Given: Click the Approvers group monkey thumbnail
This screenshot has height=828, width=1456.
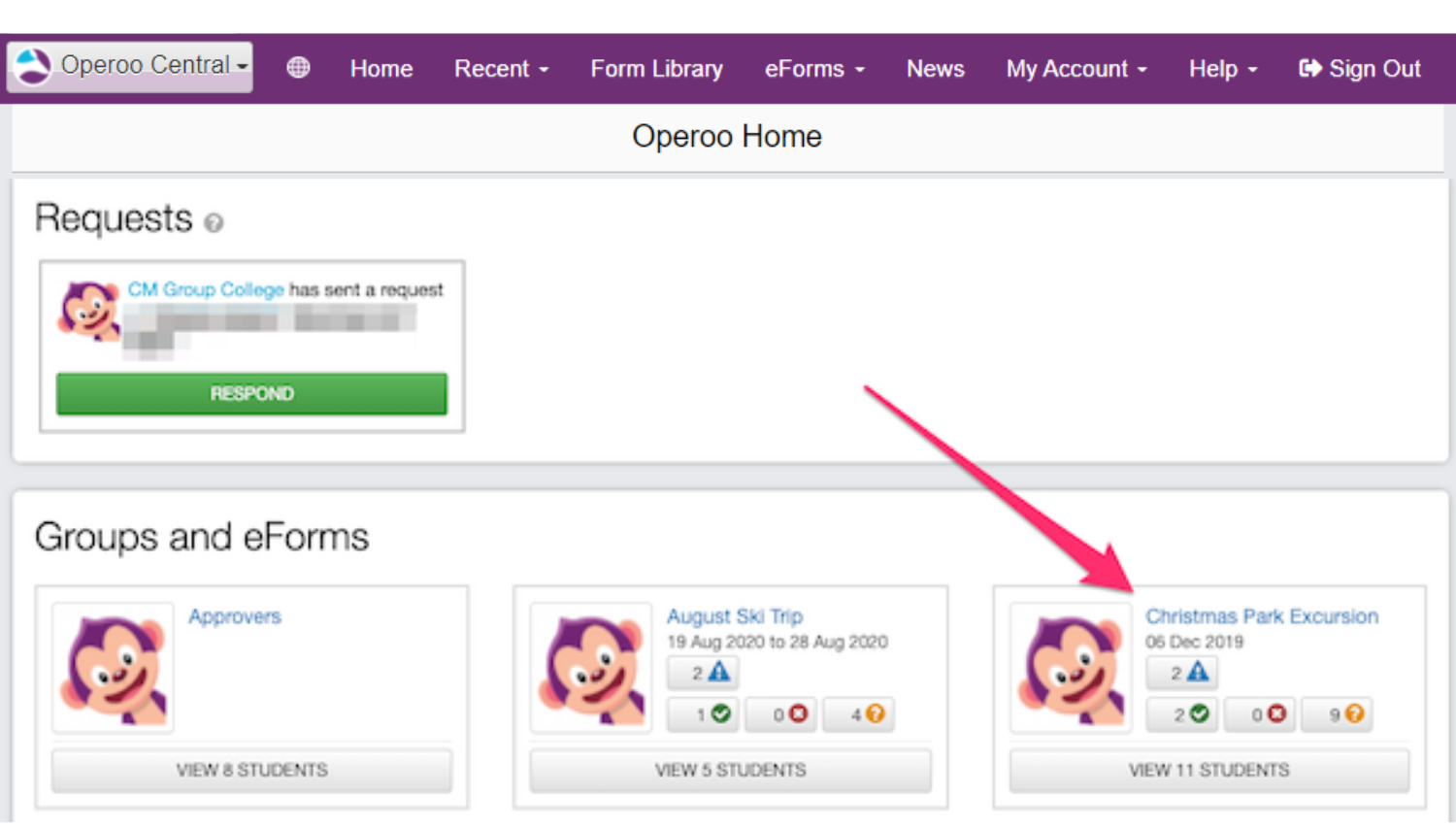Looking at the screenshot, I should (x=114, y=668).
